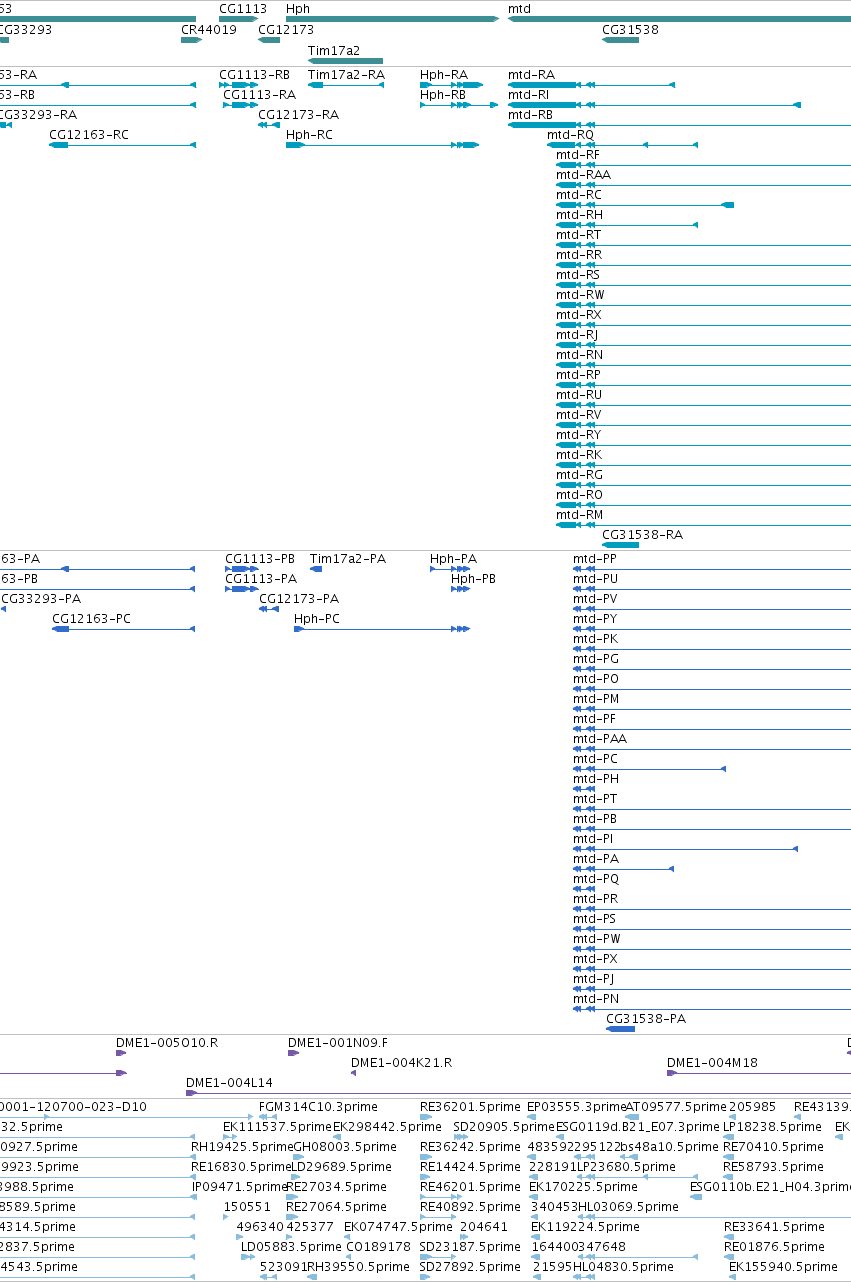Open the Tim17a2-RA transcript
Screen dimensions: 851x1282
tap(346, 75)
